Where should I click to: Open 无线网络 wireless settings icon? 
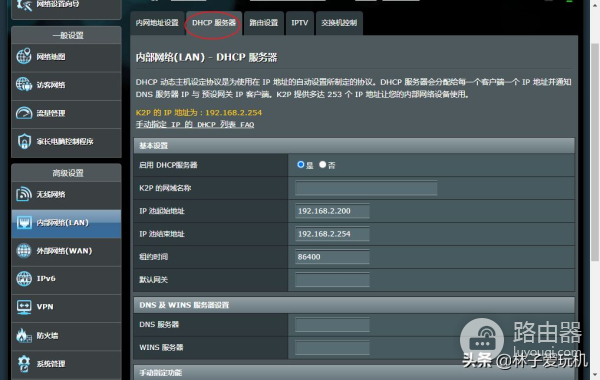pyautogui.click(x=24, y=194)
